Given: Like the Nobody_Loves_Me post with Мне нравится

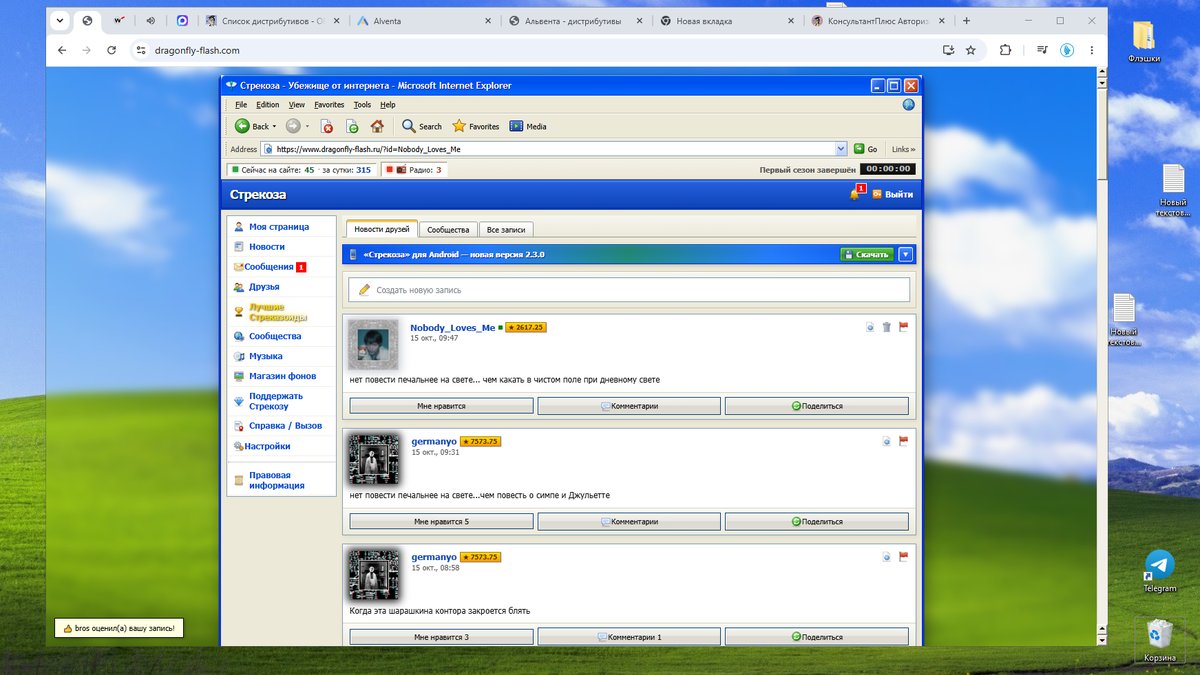Looking at the screenshot, I should click(x=441, y=406).
